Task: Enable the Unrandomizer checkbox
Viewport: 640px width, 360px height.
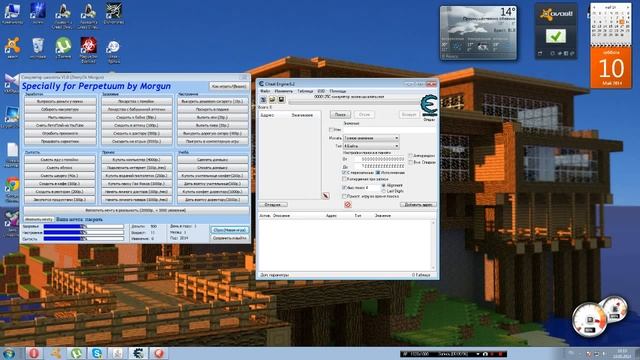Action: click(411, 156)
